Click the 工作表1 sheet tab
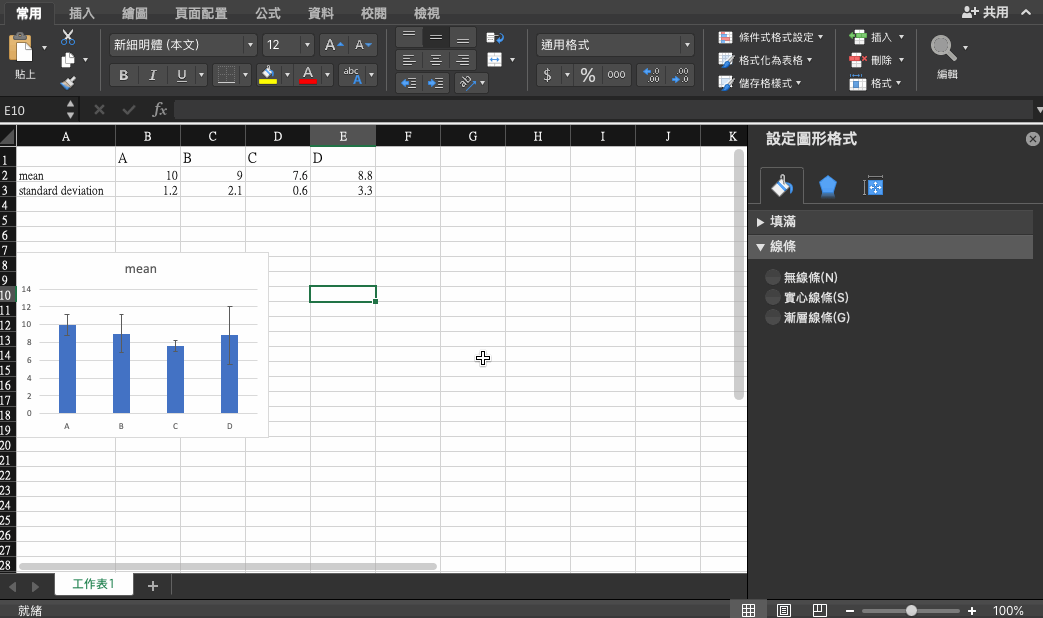The image size is (1043, 618). (x=93, y=584)
